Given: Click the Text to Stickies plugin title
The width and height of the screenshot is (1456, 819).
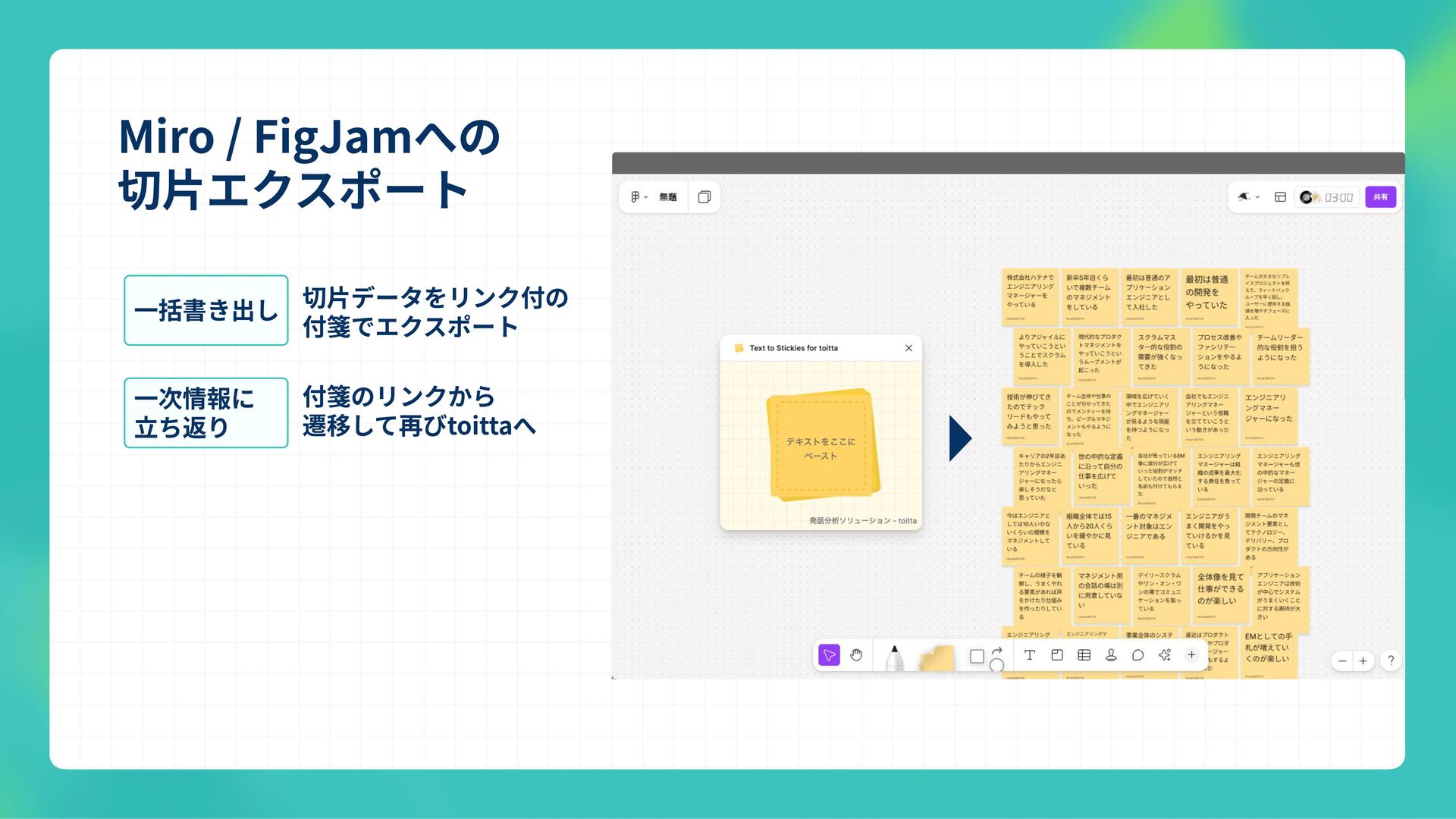Looking at the screenshot, I should pos(793,348).
